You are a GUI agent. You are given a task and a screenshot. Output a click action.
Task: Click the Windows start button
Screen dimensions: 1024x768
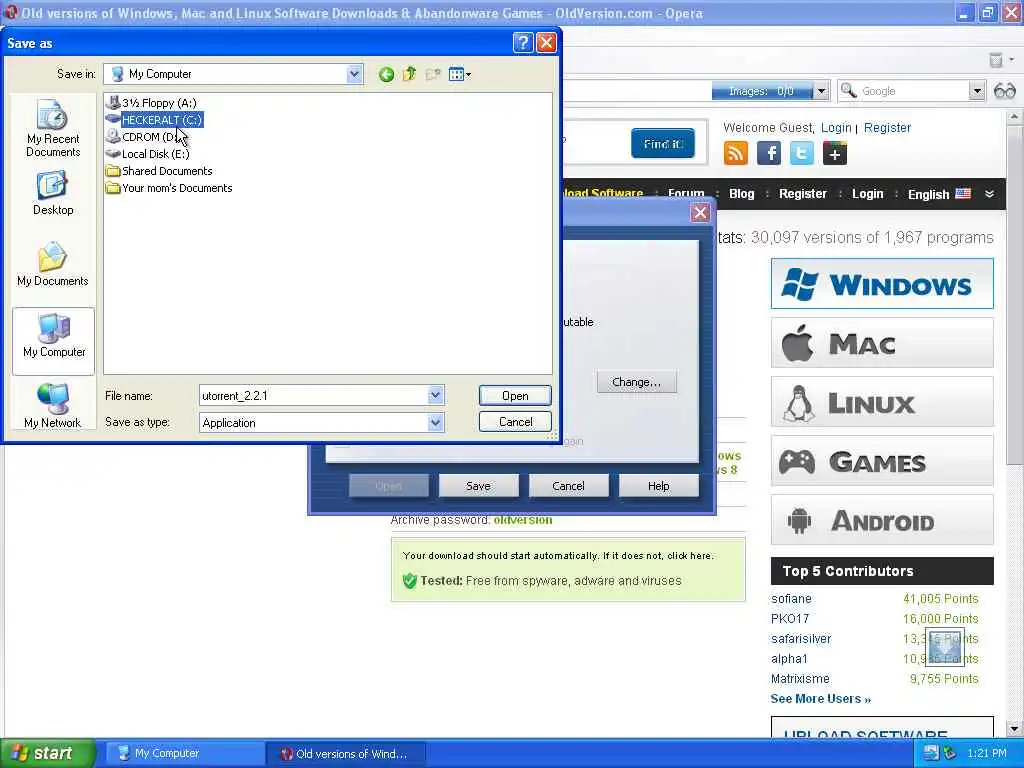[x=47, y=753]
